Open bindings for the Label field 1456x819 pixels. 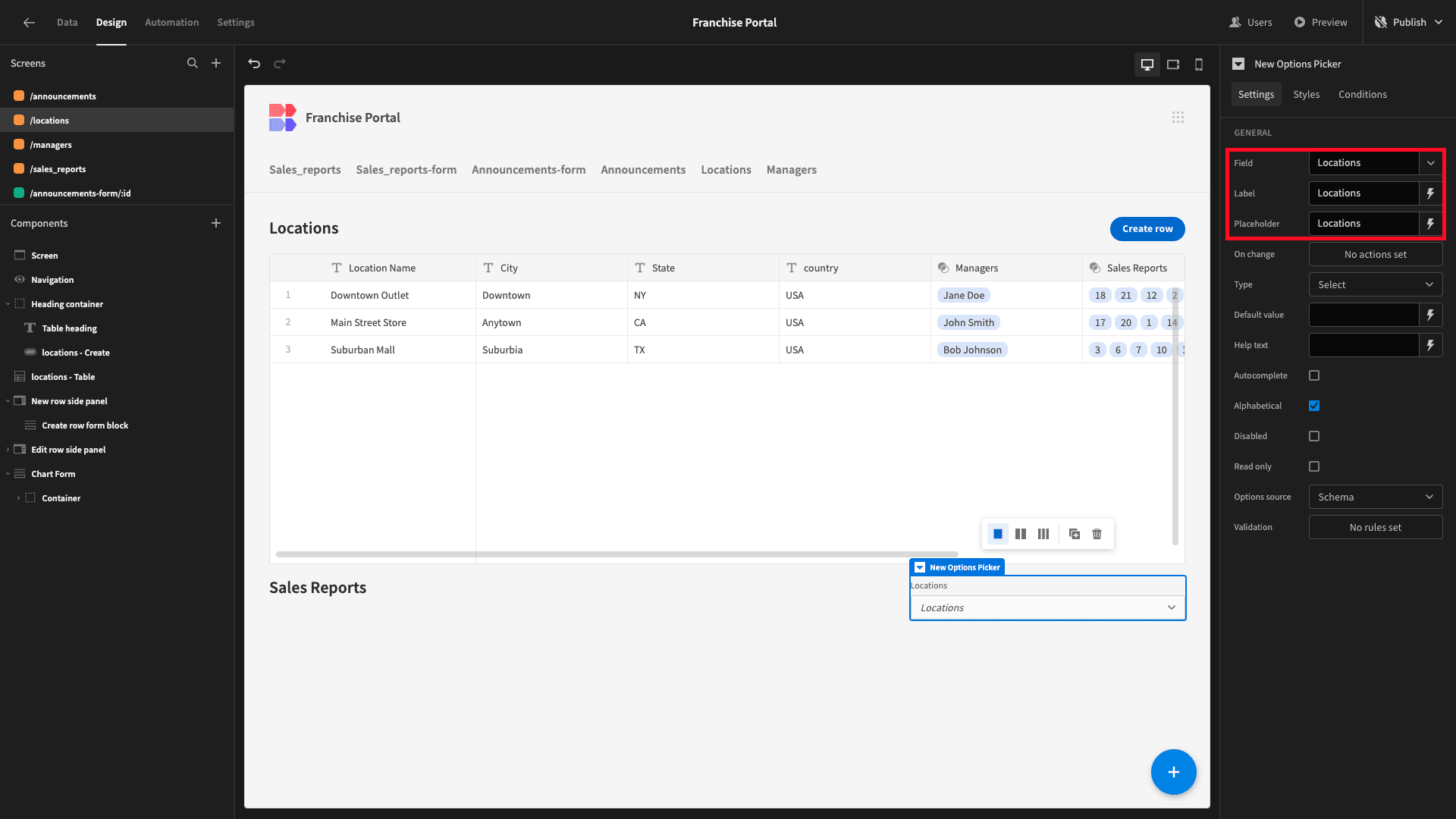[x=1431, y=193]
